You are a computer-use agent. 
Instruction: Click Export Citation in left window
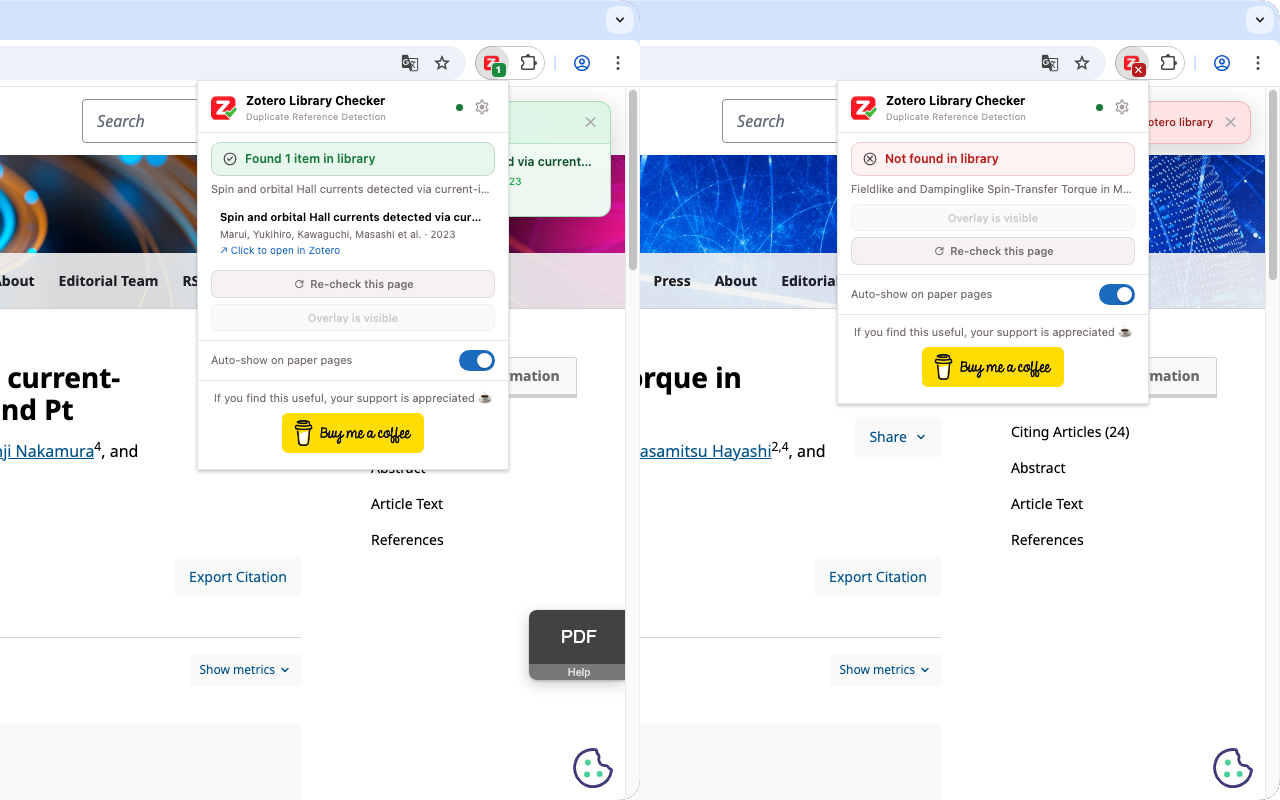(x=238, y=577)
